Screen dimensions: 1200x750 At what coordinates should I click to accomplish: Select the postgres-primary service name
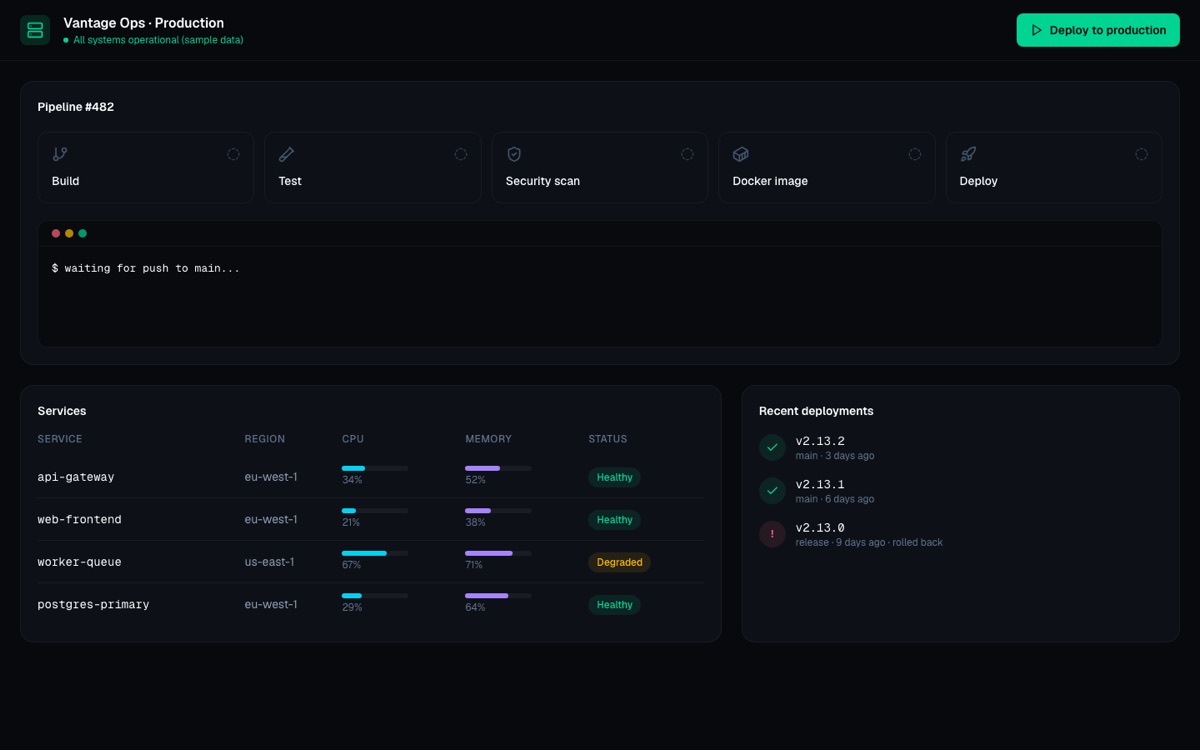(x=93, y=605)
